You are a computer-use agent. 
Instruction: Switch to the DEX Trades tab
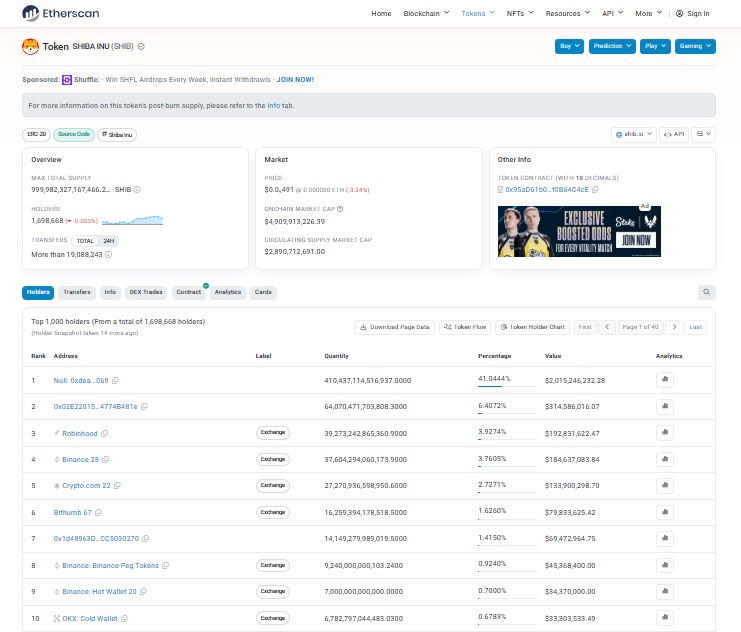(x=146, y=292)
